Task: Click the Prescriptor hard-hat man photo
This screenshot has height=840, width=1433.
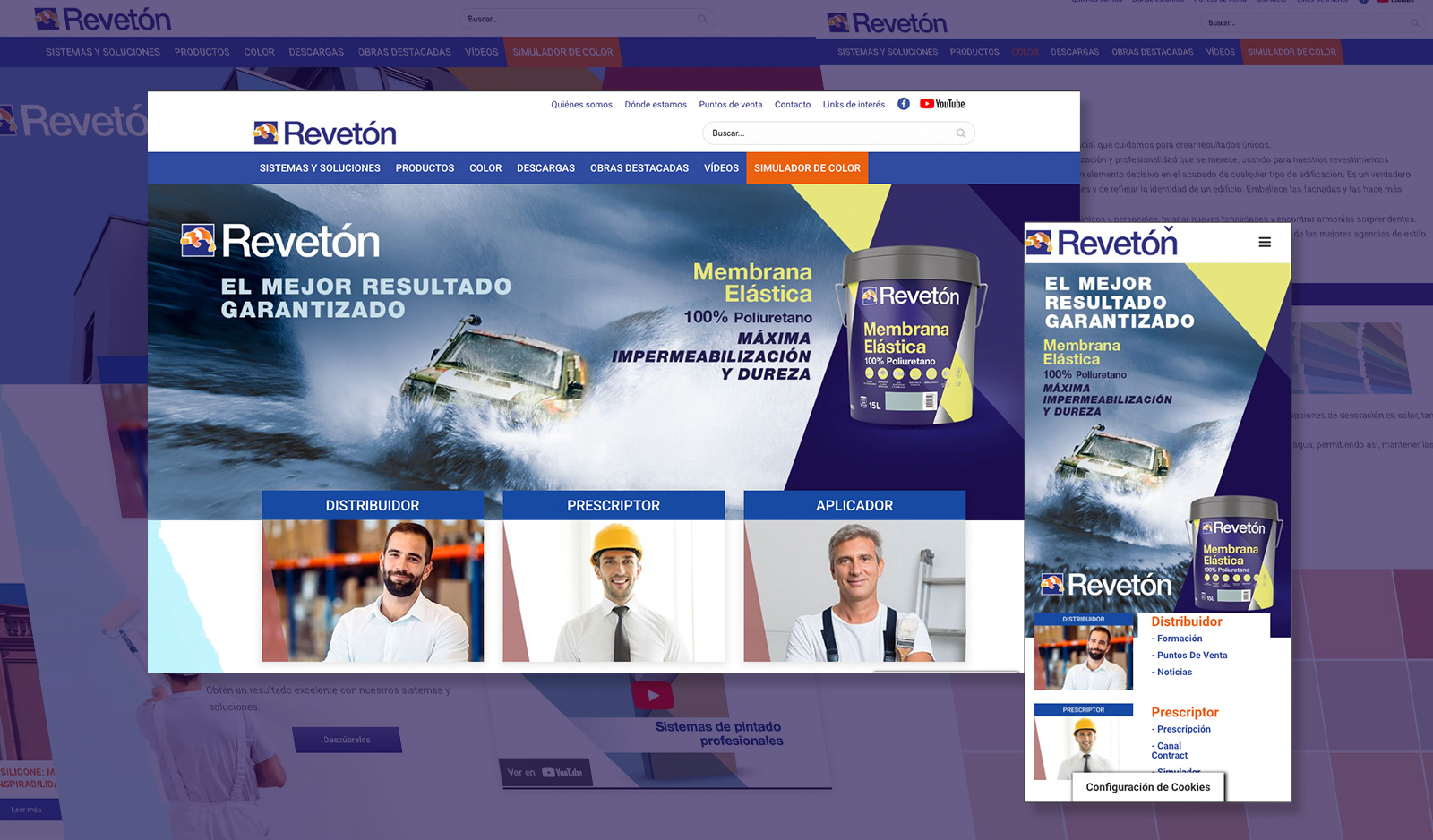Action: pos(614,591)
